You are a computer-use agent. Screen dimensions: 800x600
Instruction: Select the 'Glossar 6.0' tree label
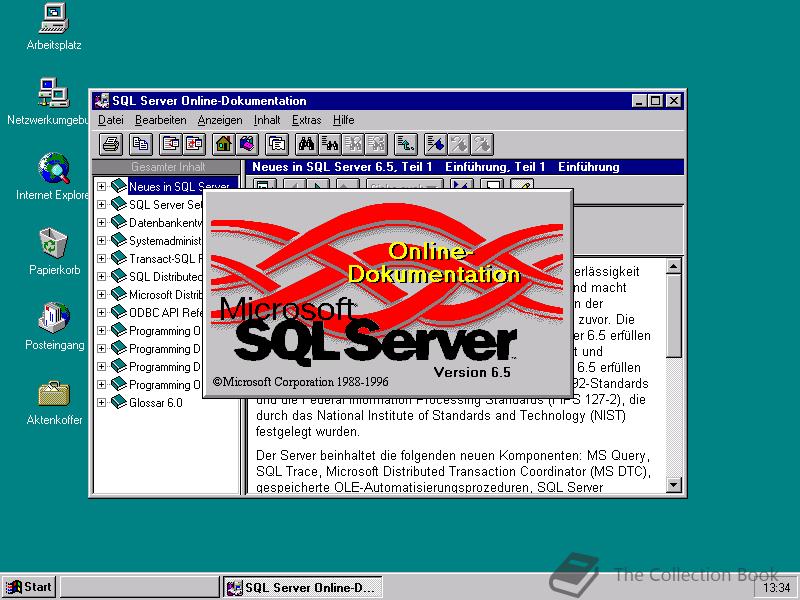pos(156,403)
